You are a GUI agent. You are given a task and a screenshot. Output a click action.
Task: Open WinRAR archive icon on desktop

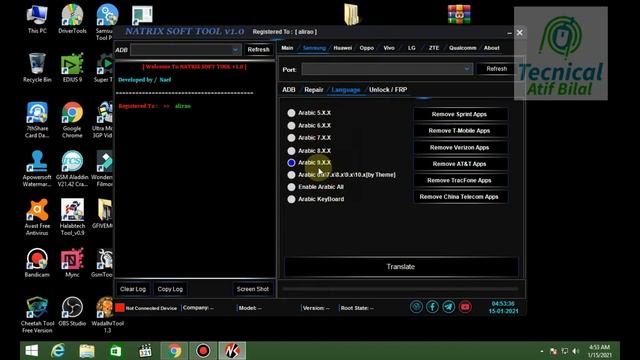459,14
